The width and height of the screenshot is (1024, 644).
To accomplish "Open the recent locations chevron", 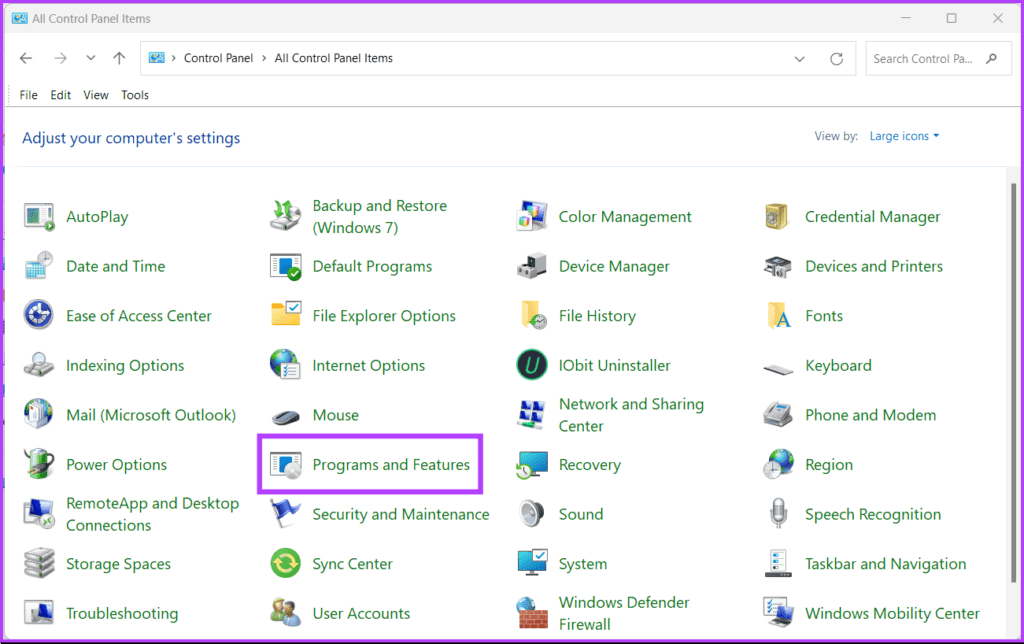I will pos(92,59).
